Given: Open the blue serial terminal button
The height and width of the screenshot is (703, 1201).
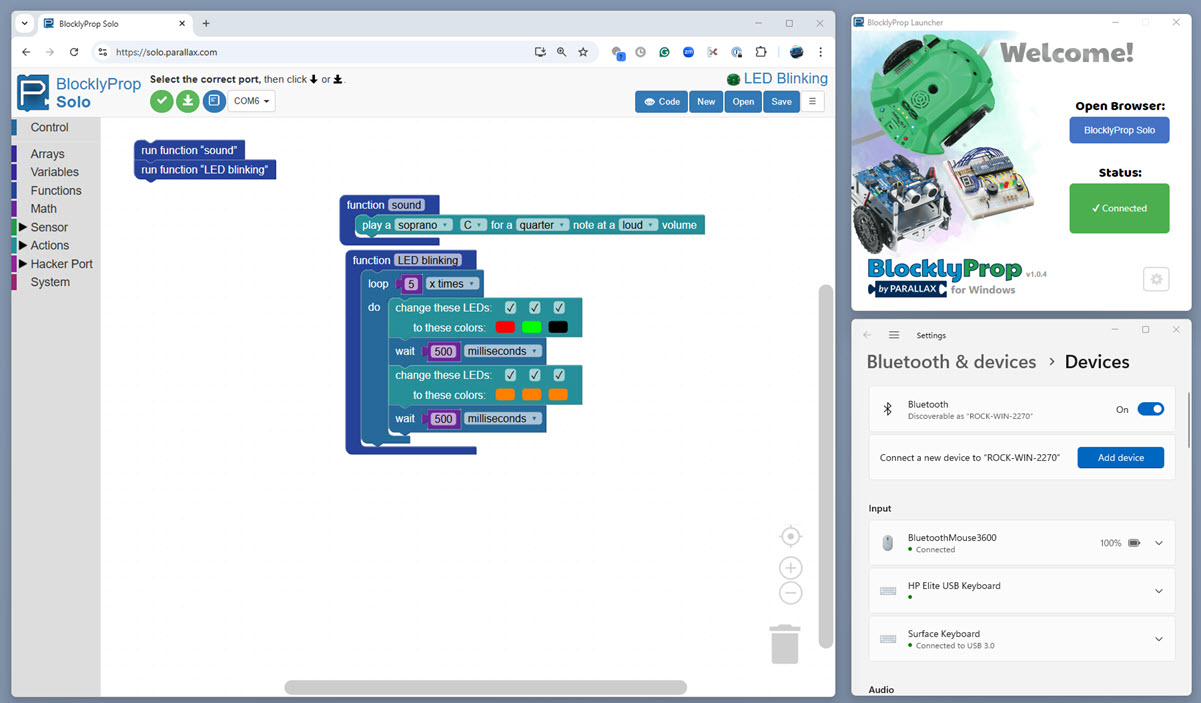Looking at the screenshot, I should (214, 101).
